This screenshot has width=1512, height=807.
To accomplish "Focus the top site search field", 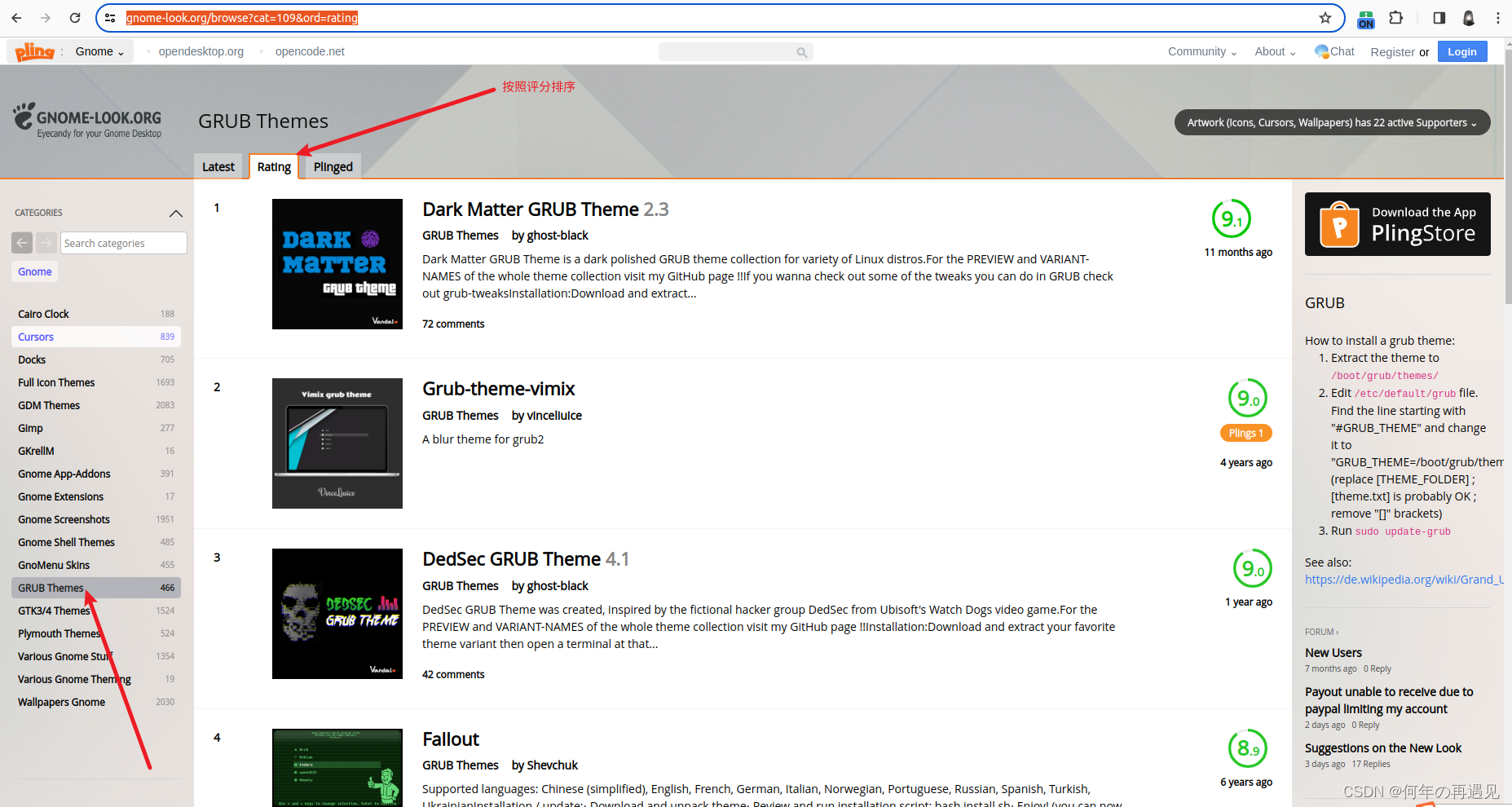I will click(735, 52).
